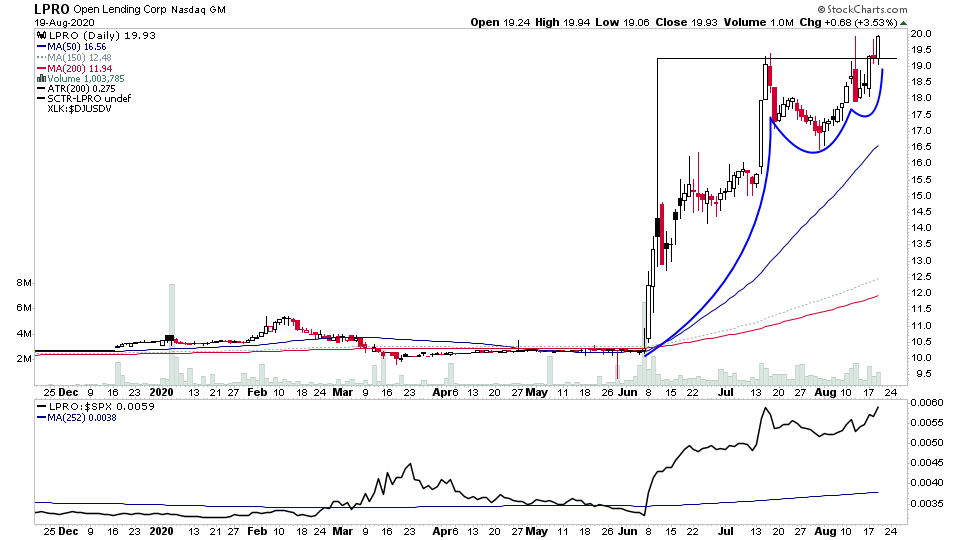Click the 8M volume axis label
This screenshot has height=540, width=960.
point(24,283)
